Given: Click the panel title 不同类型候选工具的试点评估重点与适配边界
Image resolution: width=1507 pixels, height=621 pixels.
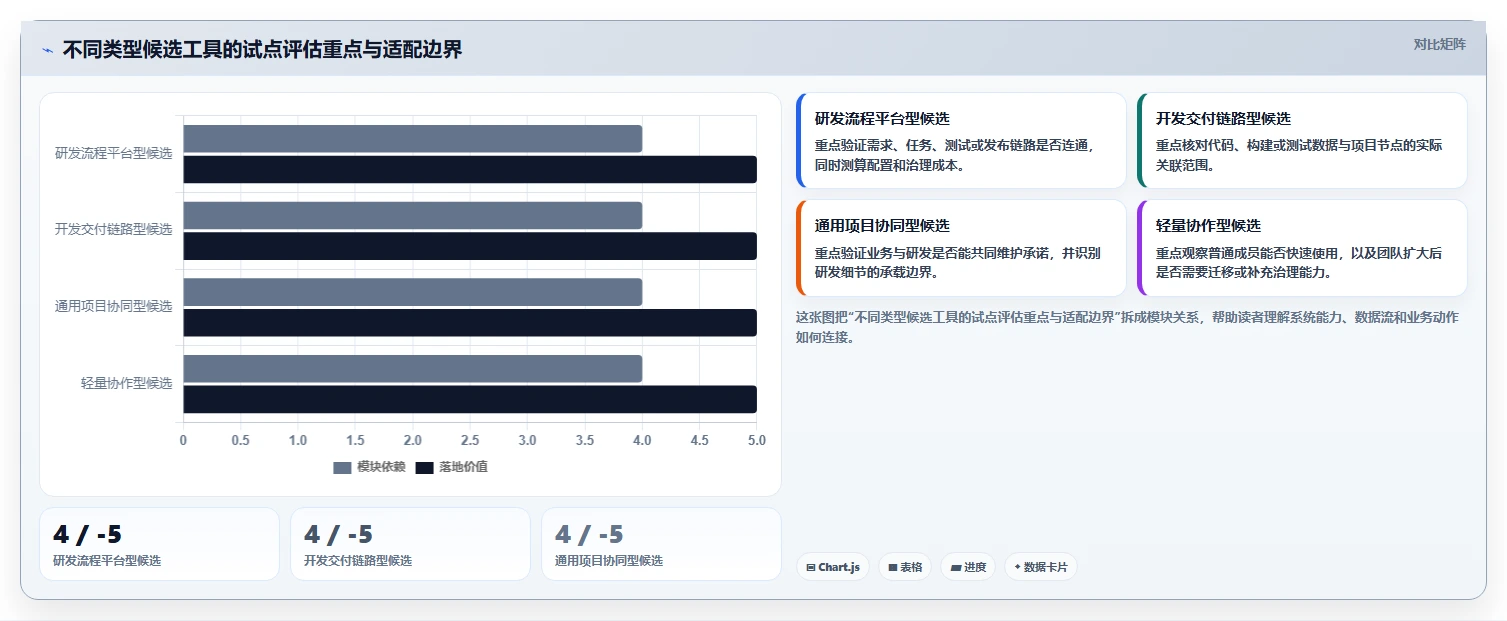Looking at the screenshot, I should tap(262, 50).
